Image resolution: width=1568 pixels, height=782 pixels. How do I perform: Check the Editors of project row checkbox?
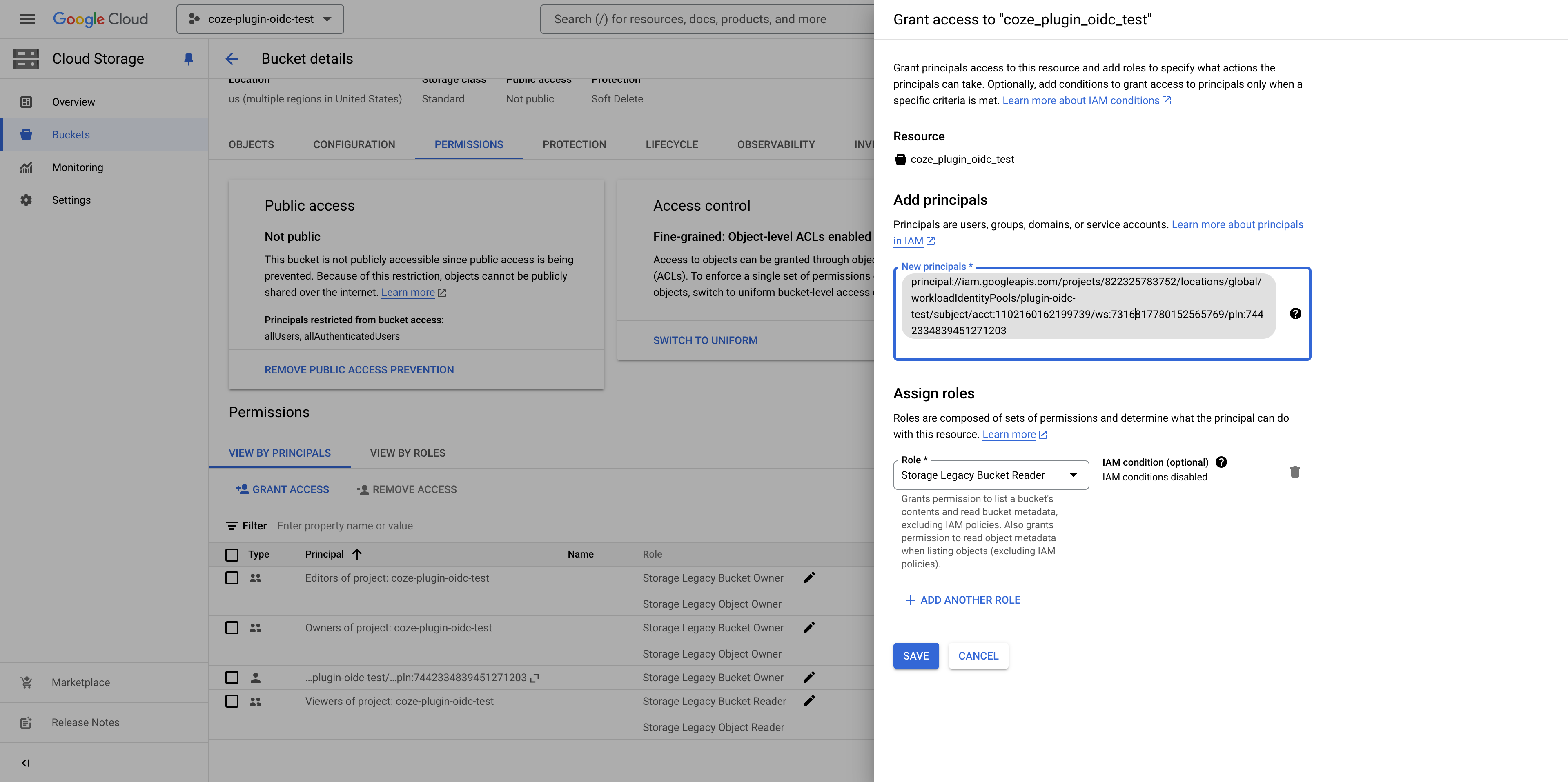point(232,578)
